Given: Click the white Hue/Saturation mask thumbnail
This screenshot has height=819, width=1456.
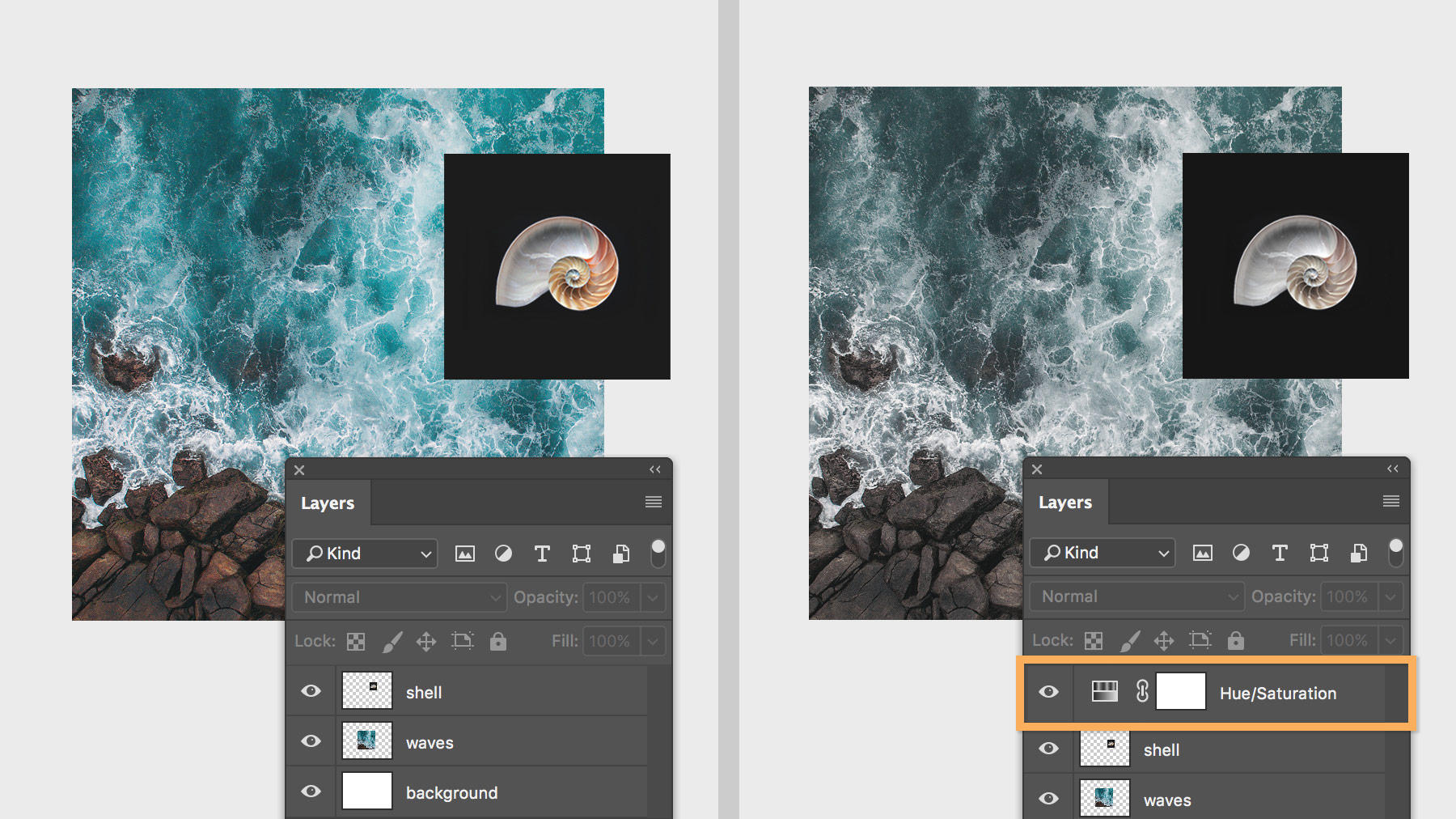Looking at the screenshot, I should click(x=1181, y=692).
